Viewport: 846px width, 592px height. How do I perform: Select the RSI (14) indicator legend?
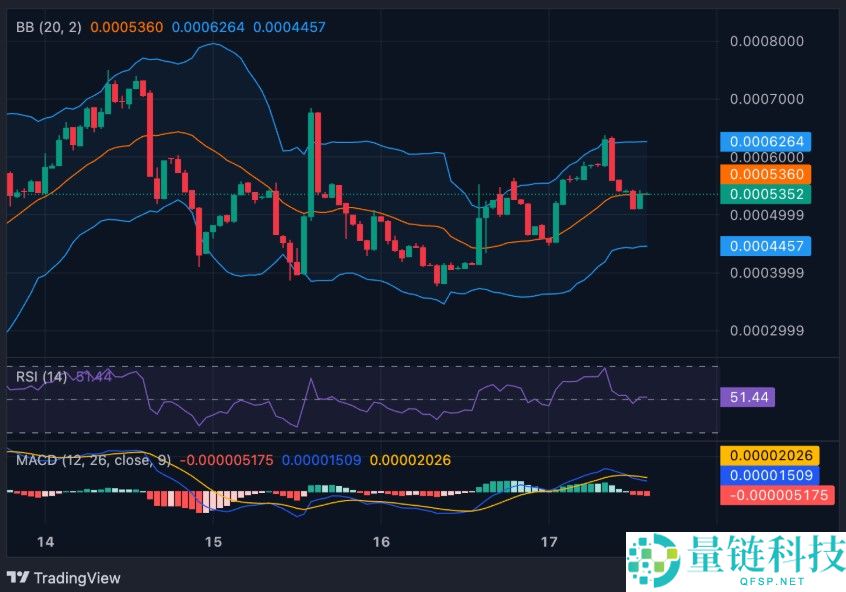42,376
